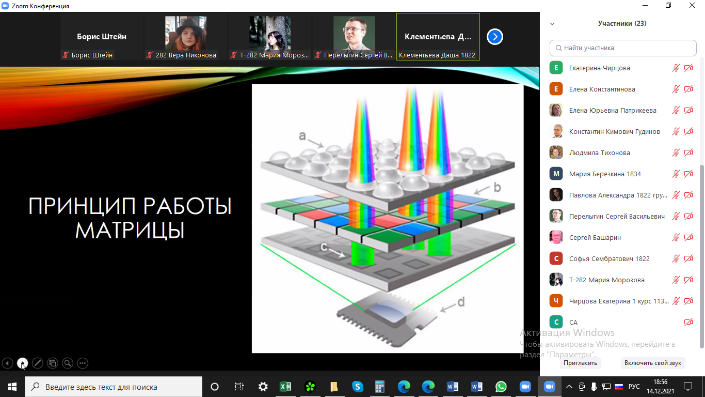
Task: Go to the previous slide in slideshow
Action: (7, 363)
